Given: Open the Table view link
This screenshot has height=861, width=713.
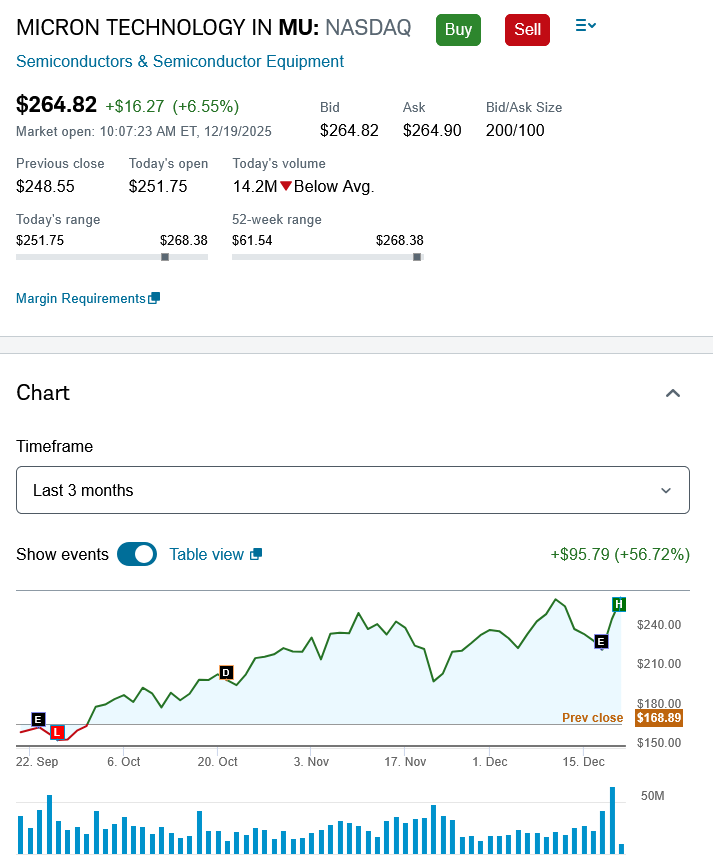Looking at the screenshot, I should 207,554.
